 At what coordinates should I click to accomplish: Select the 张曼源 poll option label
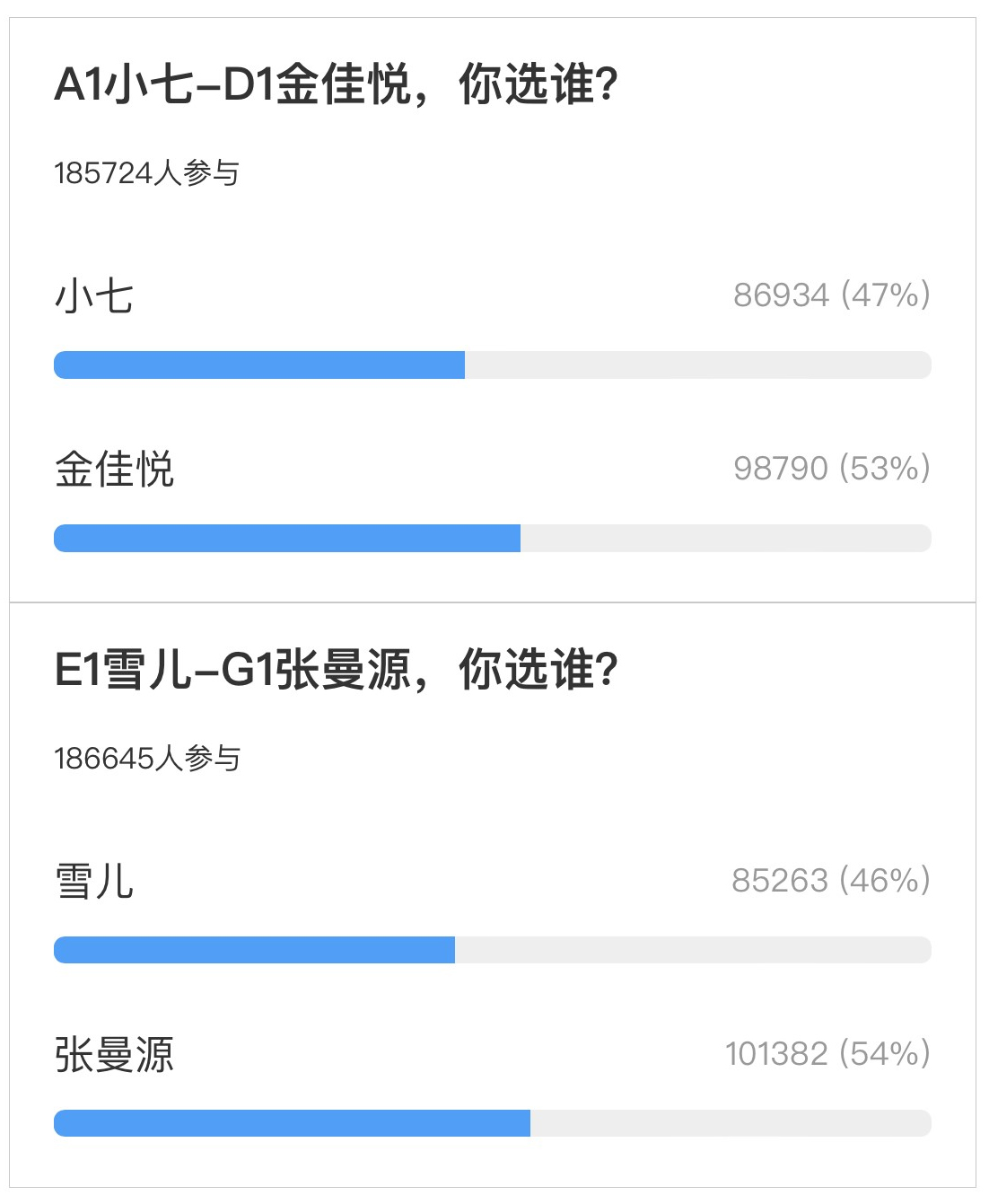click(114, 1054)
